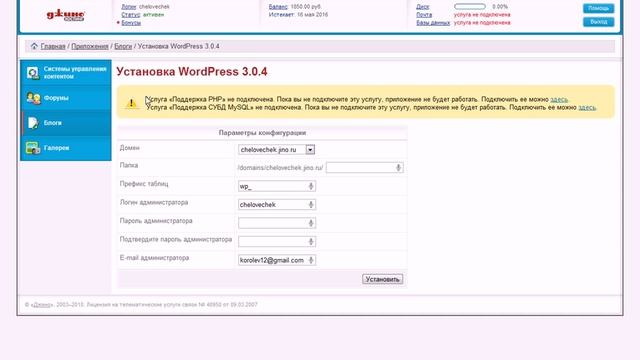
Task: Click the Баланс link
Action: pyautogui.click(x=278, y=7)
